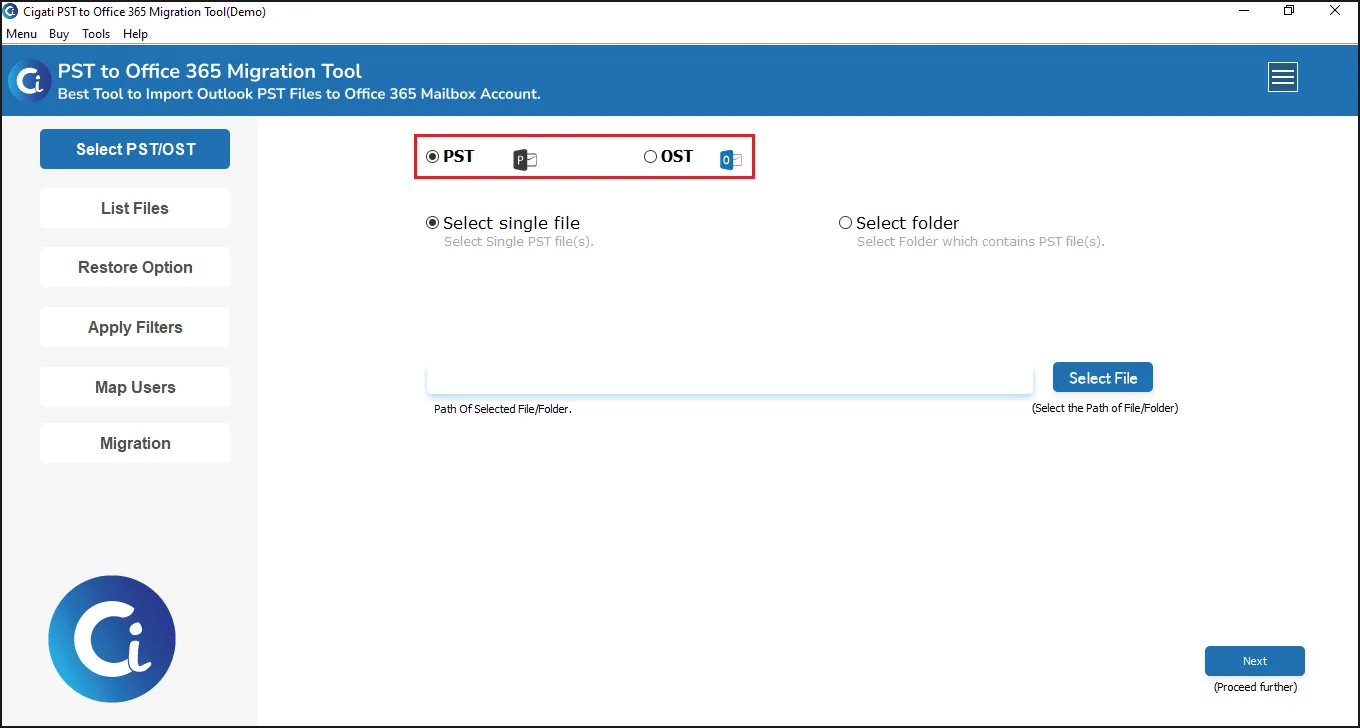Click 'Select Single PST file(s).' description text
The image size is (1360, 728).
click(x=519, y=242)
